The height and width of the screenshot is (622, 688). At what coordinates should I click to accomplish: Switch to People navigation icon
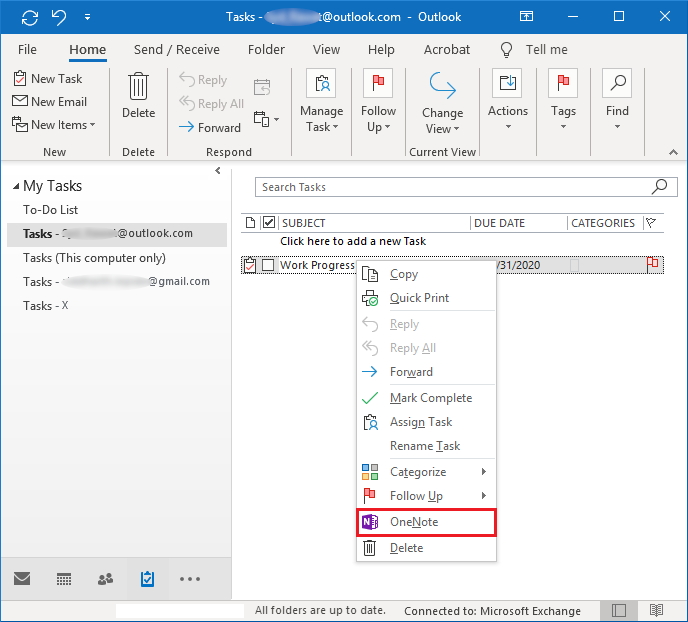(x=105, y=579)
